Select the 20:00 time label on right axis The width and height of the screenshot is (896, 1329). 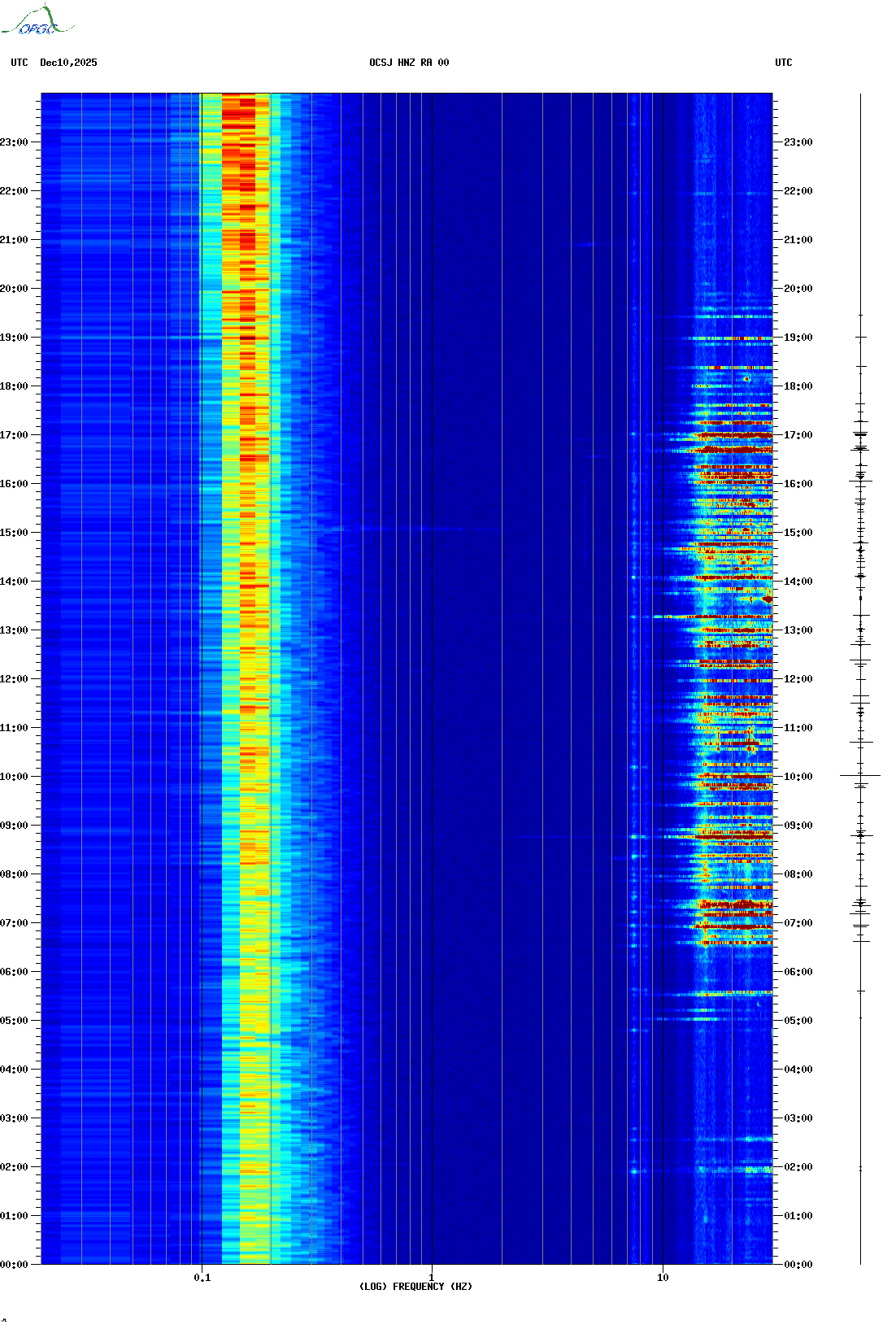[x=798, y=289]
